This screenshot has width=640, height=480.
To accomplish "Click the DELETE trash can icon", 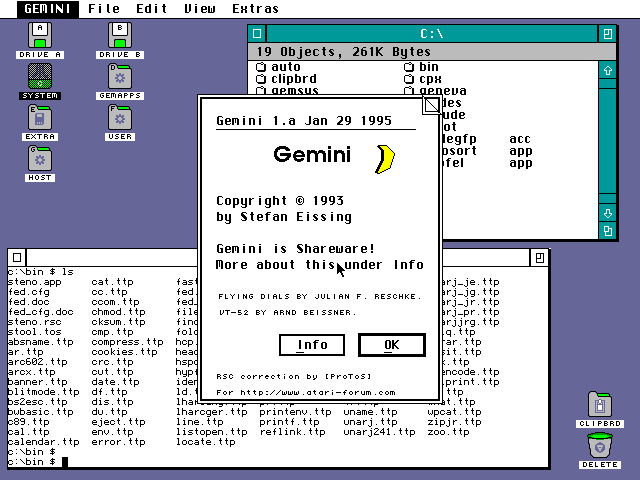I will tap(600, 445).
